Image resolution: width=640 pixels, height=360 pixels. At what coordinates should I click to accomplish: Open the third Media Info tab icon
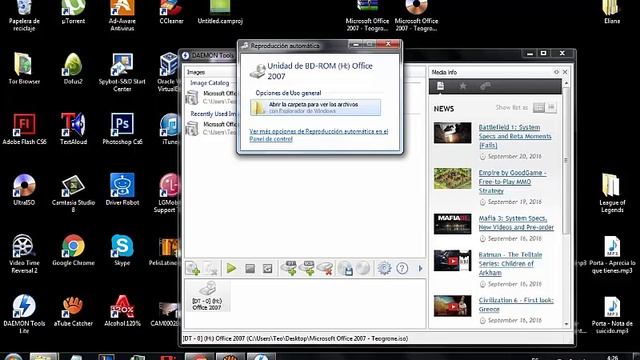(485, 86)
